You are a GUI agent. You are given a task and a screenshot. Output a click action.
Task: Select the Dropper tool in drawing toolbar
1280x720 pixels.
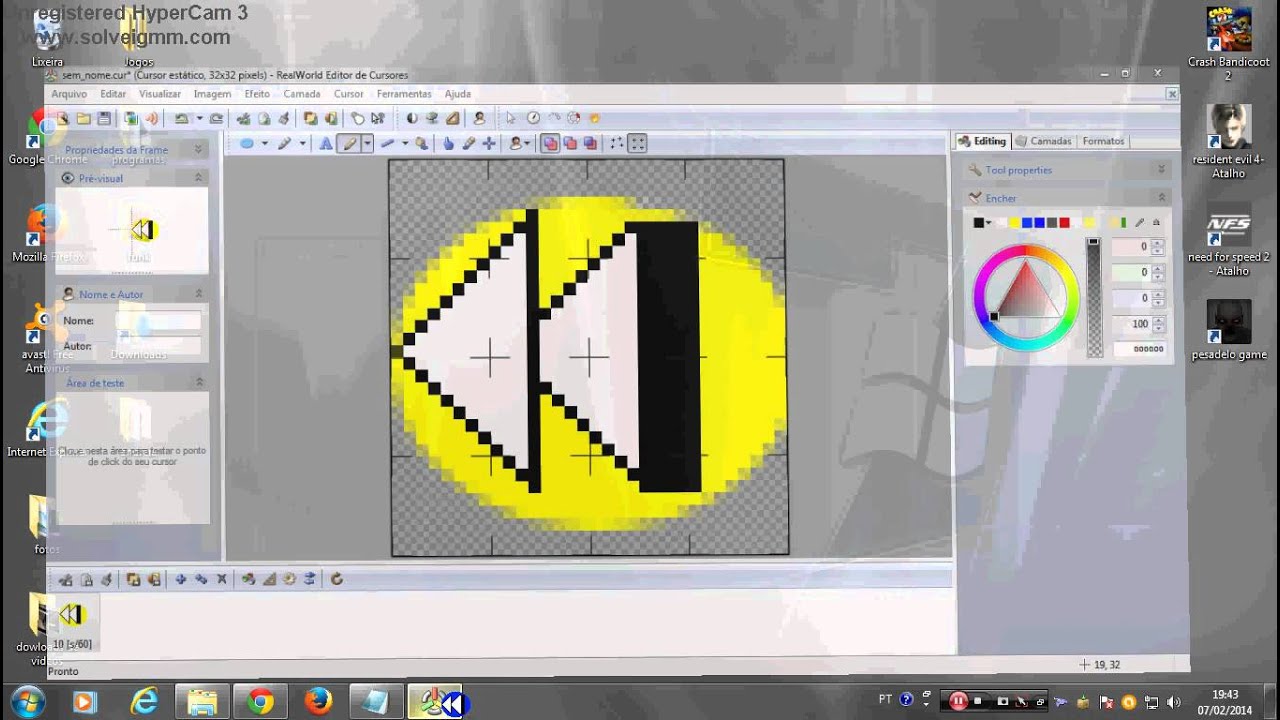pyautogui.click(x=469, y=143)
